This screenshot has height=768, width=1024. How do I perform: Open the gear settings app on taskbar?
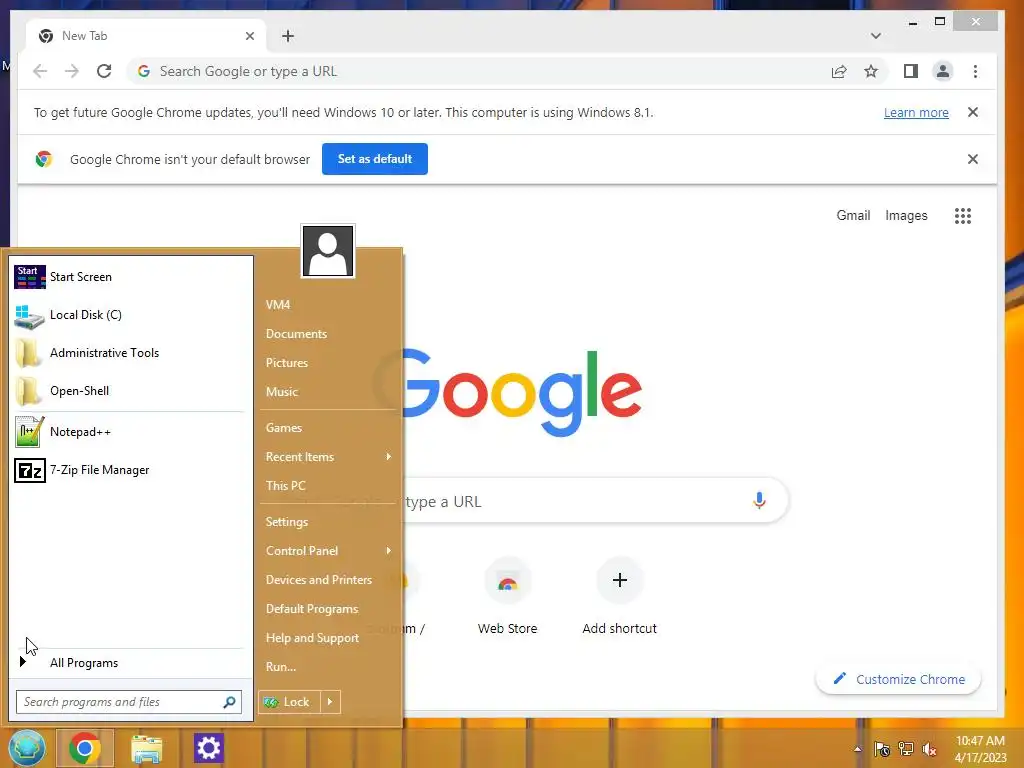(209, 748)
